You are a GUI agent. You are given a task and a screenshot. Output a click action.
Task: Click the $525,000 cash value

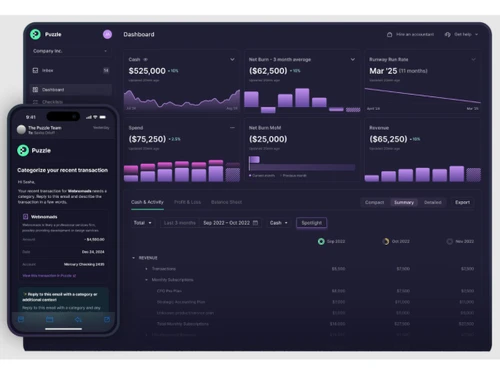point(147,71)
